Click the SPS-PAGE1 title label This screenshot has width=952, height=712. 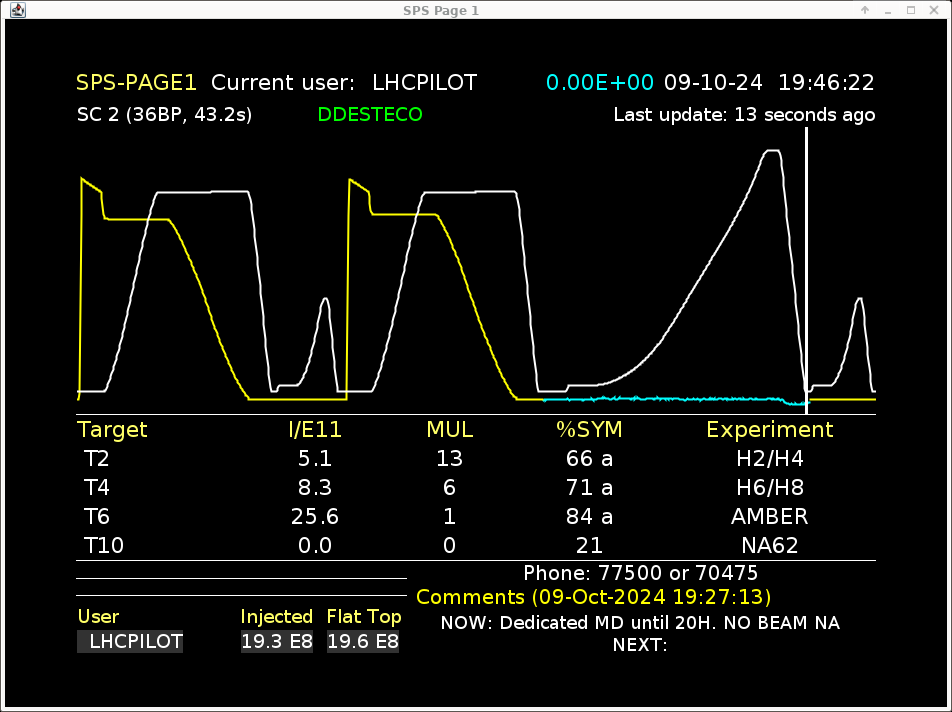[x=137, y=83]
